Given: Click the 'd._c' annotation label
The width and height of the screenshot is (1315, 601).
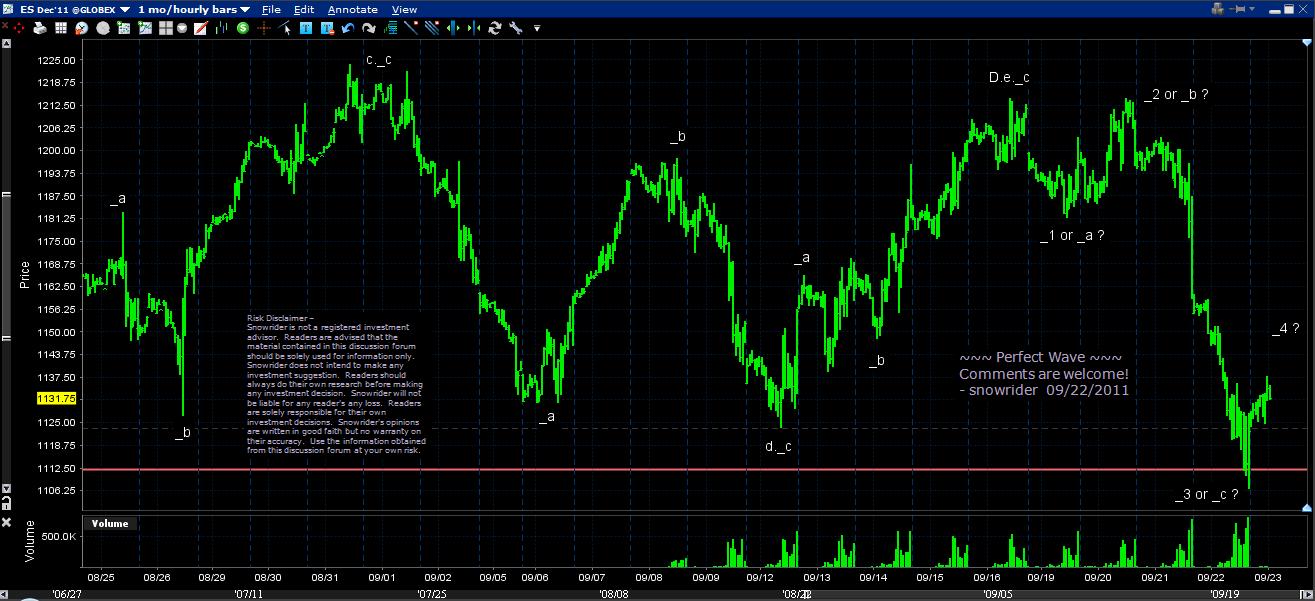Looking at the screenshot, I should pos(779,446).
